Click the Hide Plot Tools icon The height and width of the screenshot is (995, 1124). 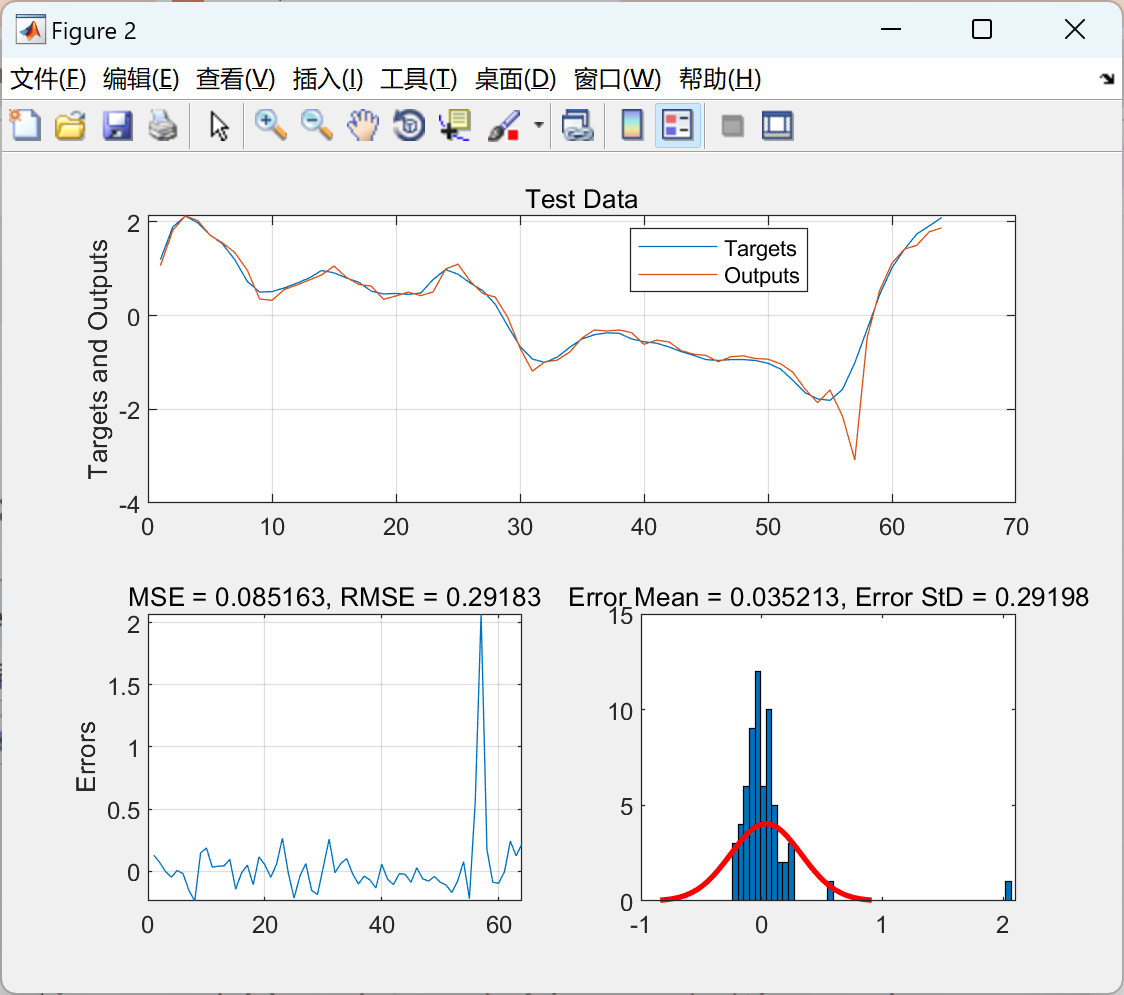point(732,126)
